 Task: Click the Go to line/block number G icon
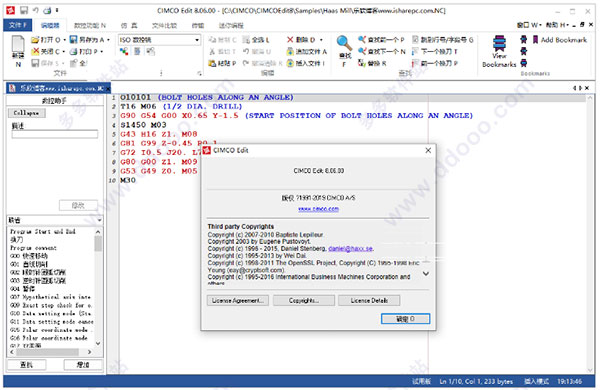416,39
